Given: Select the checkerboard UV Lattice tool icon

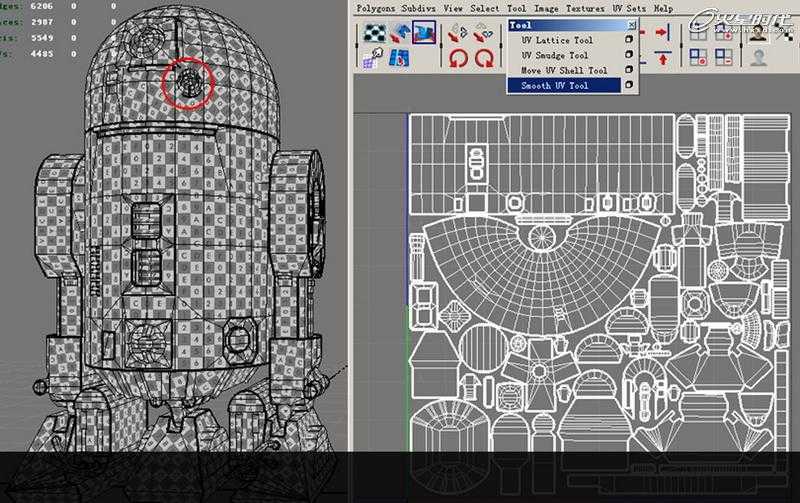Looking at the screenshot, I should 375,32.
